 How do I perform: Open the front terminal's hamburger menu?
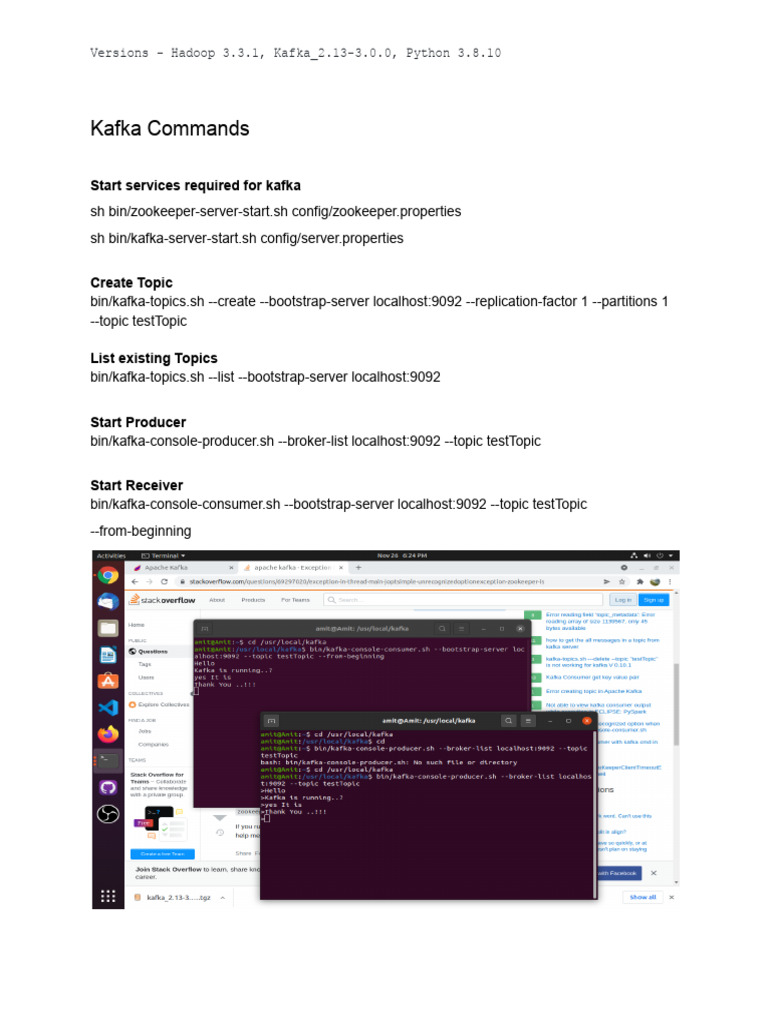[528, 721]
